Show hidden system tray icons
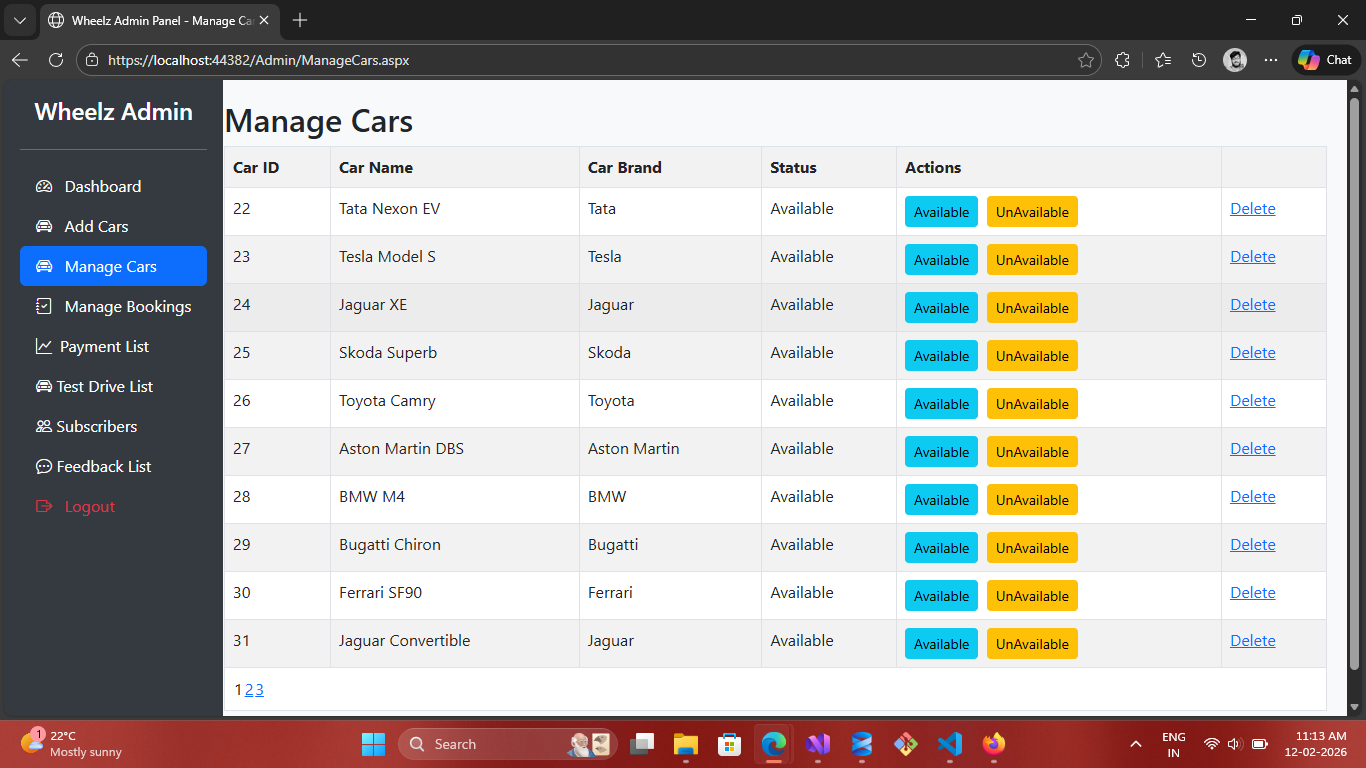This screenshot has height=768, width=1366. pos(1135,744)
